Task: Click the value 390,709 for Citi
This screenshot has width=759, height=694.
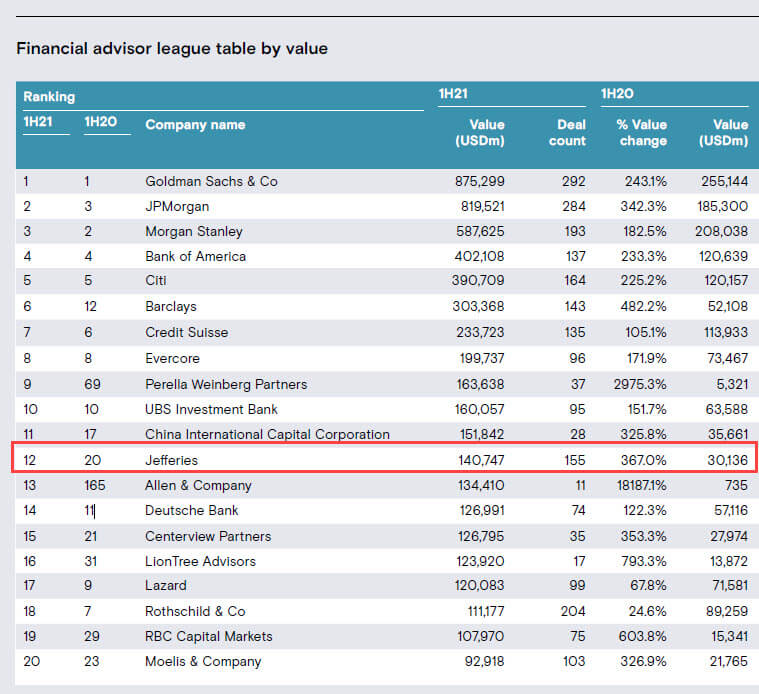Action: click(478, 281)
